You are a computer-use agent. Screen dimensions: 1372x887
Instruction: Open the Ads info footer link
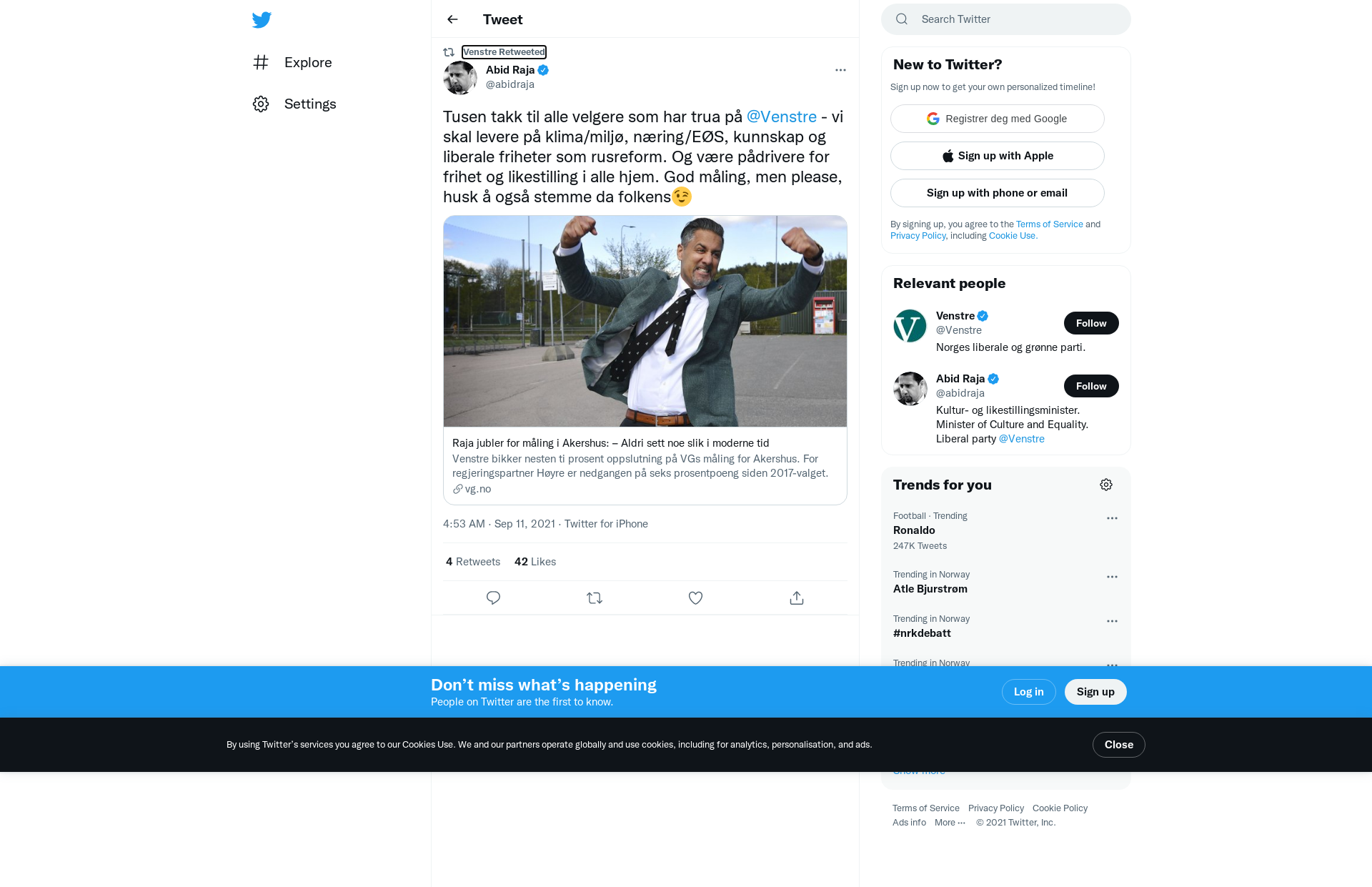909,823
